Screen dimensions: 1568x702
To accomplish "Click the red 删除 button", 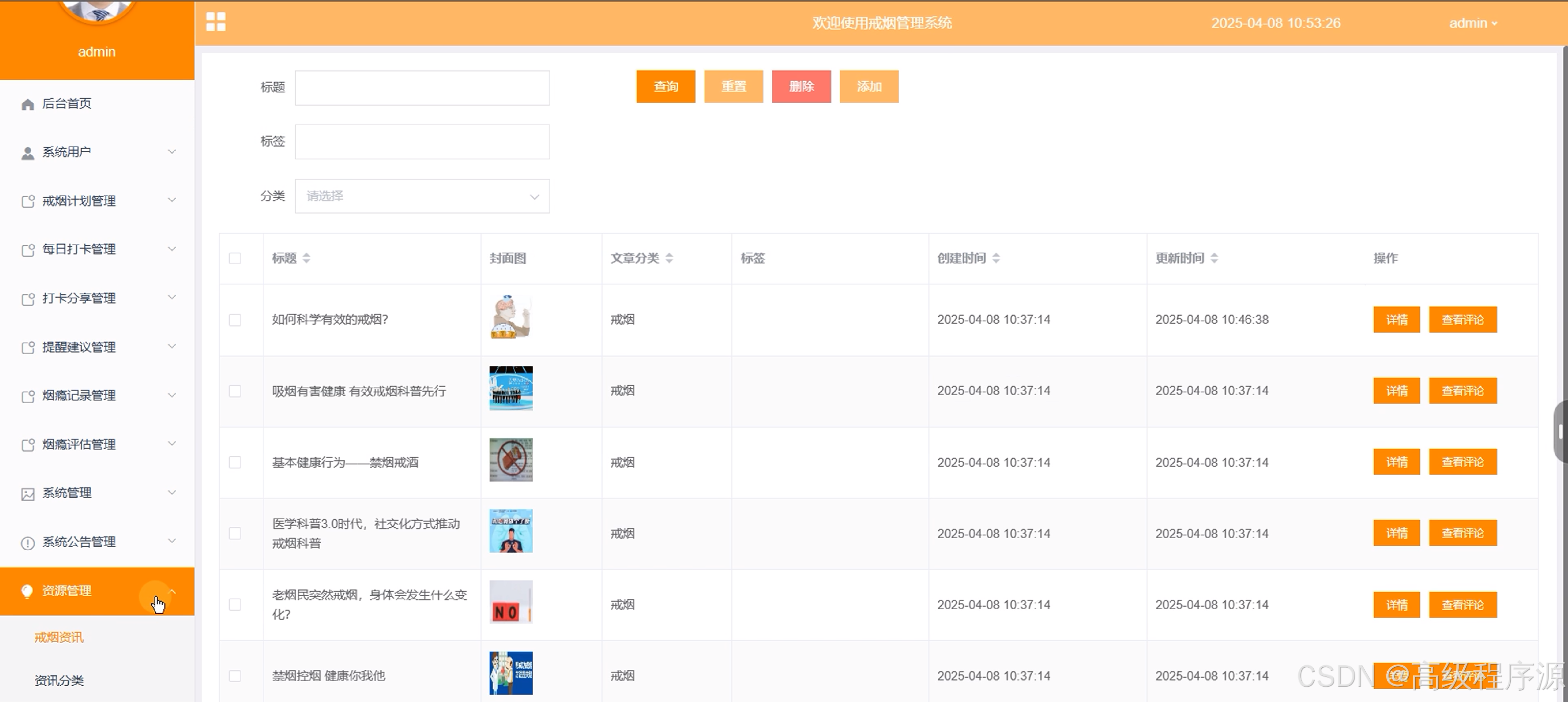I will (x=801, y=86).
